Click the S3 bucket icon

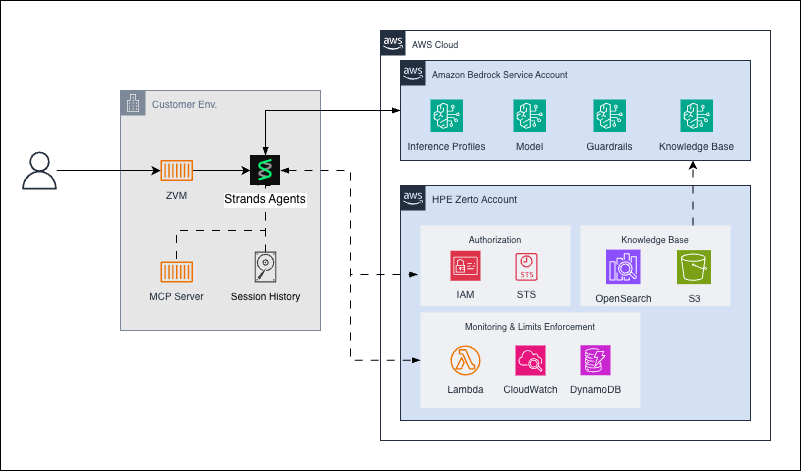pos(694,267)
